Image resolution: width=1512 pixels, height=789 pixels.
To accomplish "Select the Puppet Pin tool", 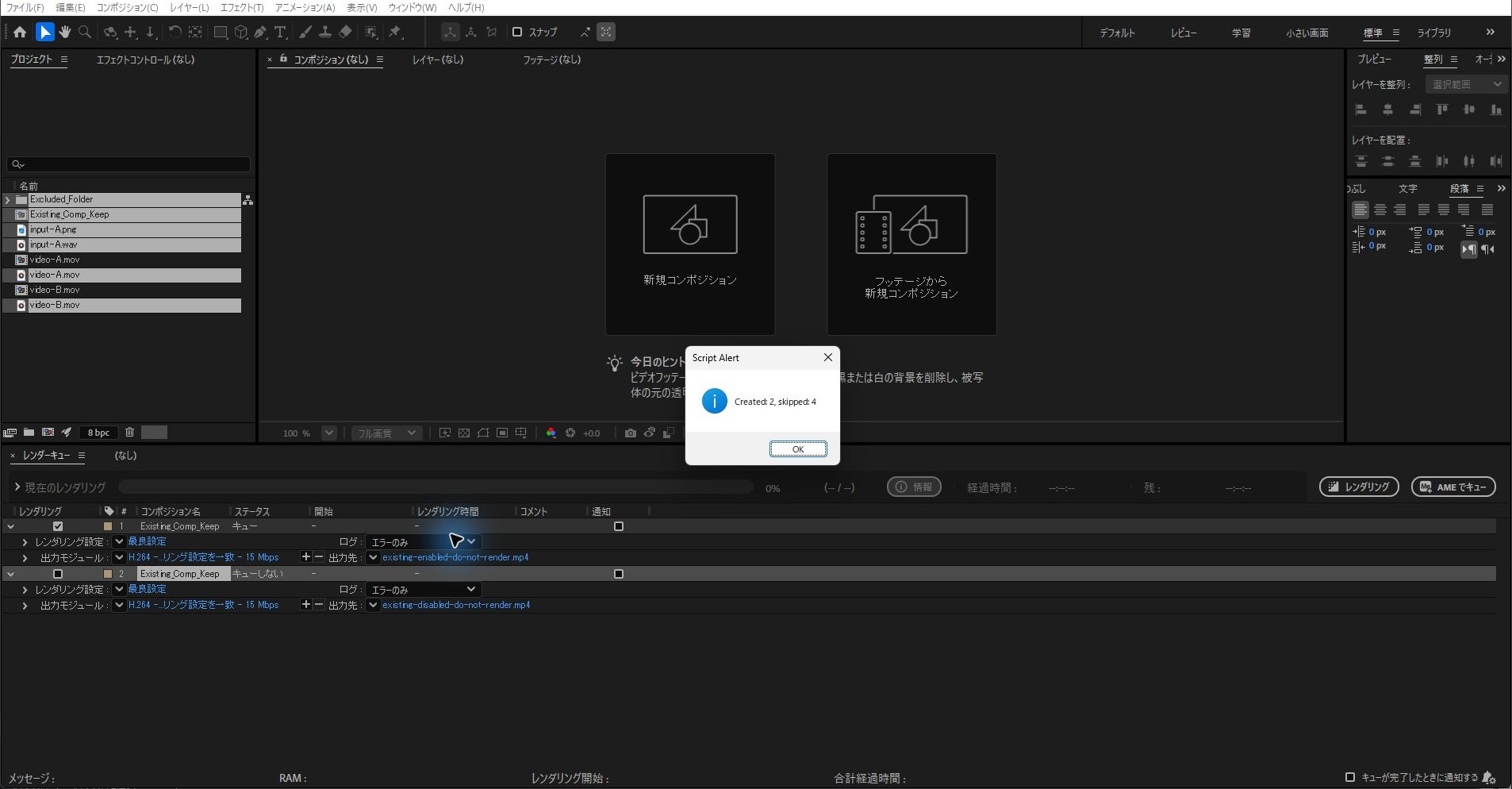I will pos(395,33).
